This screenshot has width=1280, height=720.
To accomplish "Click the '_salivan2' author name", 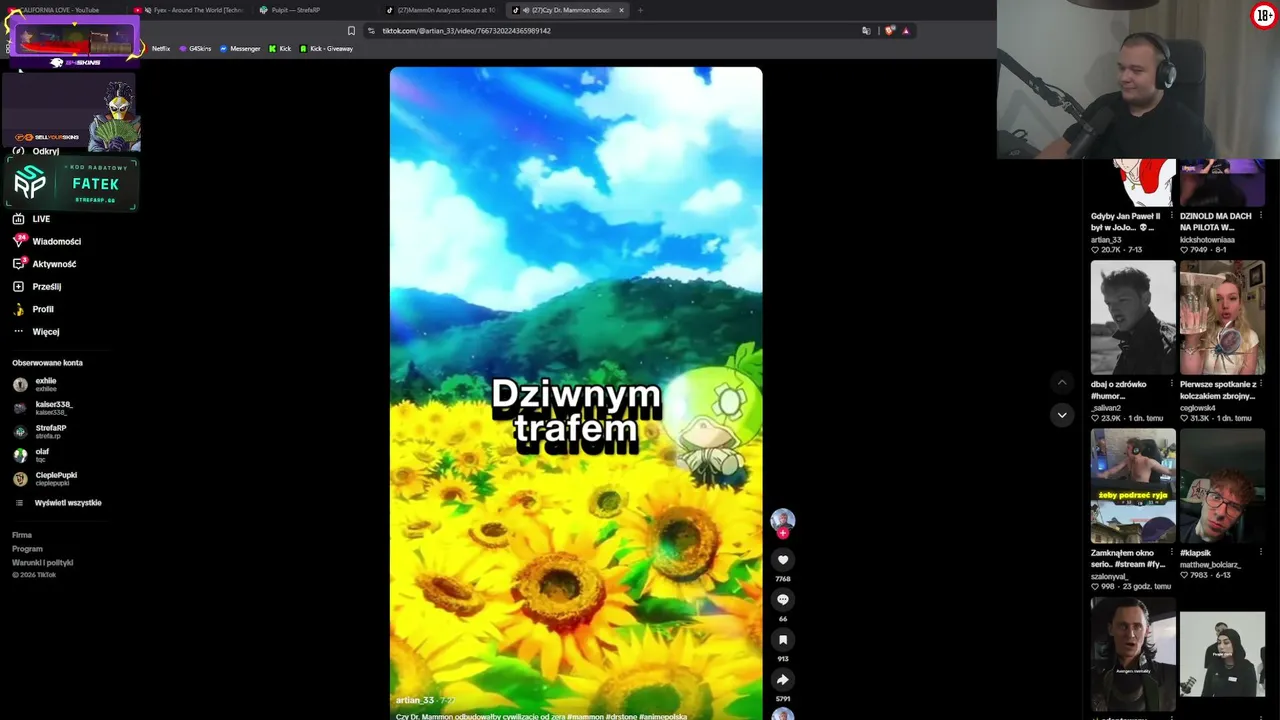I will [x=1106, y=408].
